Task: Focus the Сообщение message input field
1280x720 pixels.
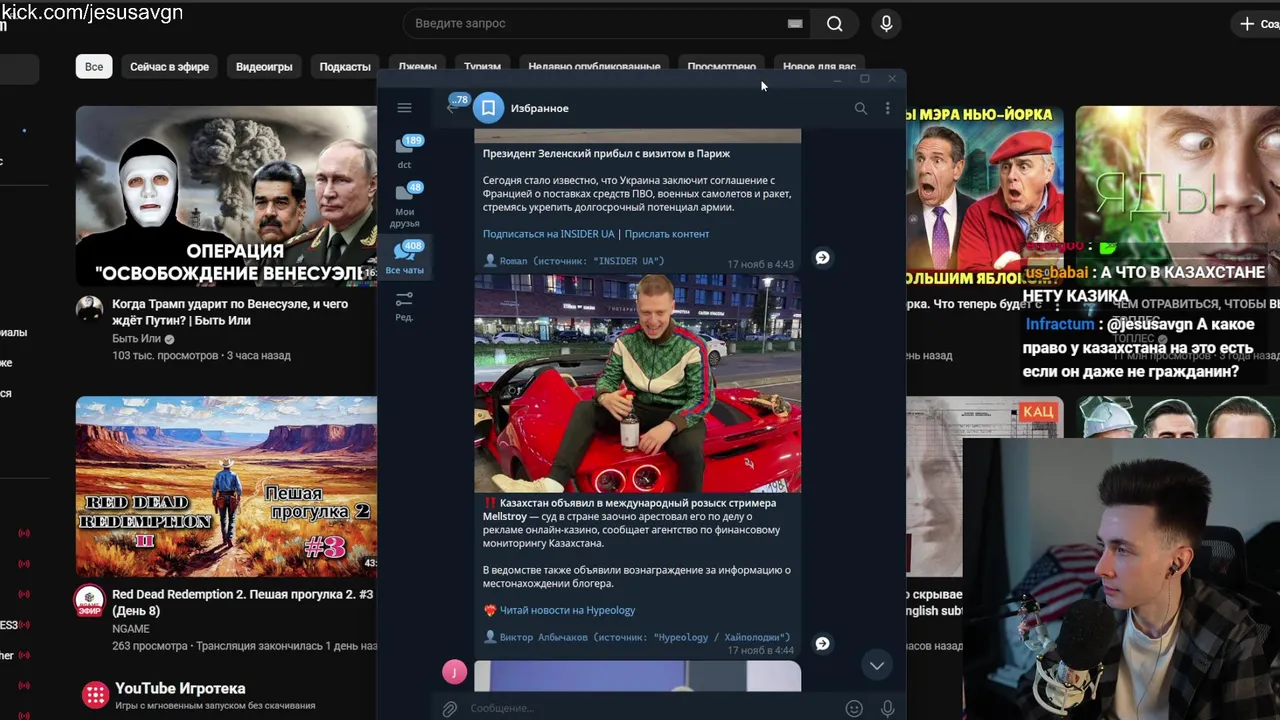Action: 650,708
